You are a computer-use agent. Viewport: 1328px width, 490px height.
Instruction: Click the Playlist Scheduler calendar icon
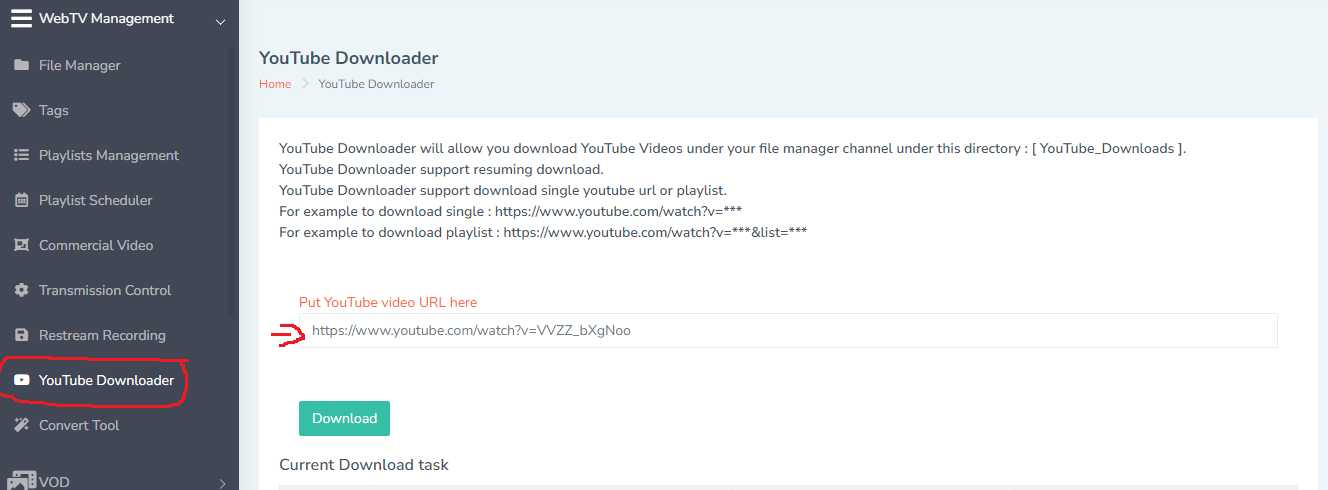coord(21,200)
